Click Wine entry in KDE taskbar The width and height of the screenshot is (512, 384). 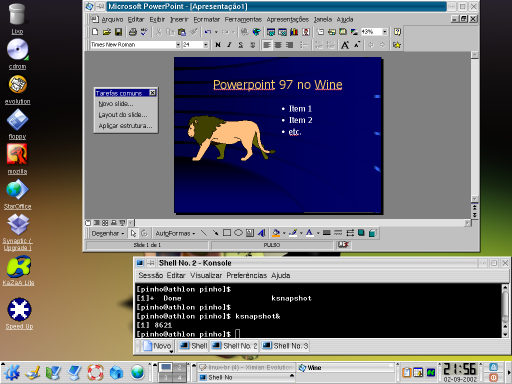coord(345,368)
